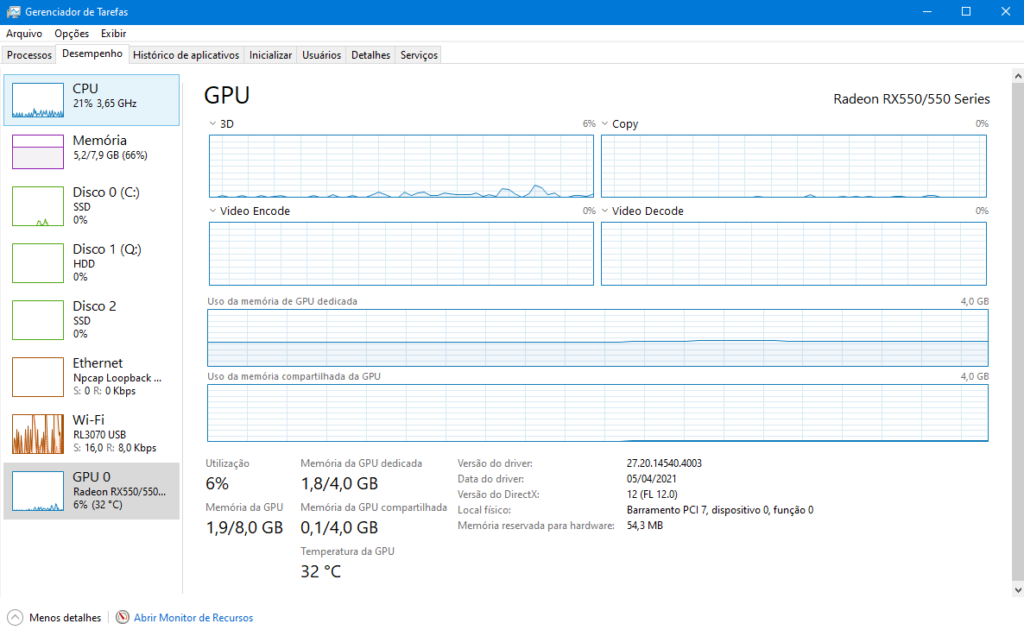Select the CPU performance thumbnail graph
Viewport: 1024px width, 630px height.
pyautogui.click(x=38, y=100)
